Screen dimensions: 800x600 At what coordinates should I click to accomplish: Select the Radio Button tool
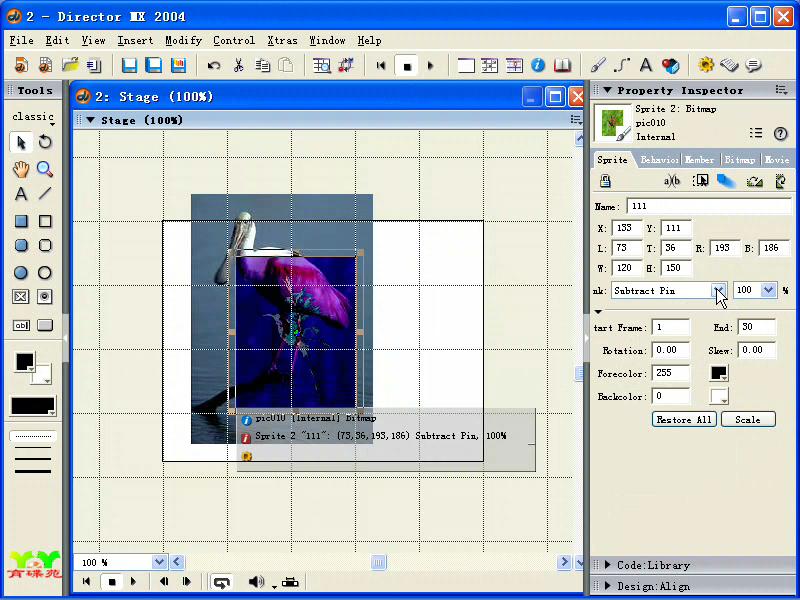coord(45,297)
